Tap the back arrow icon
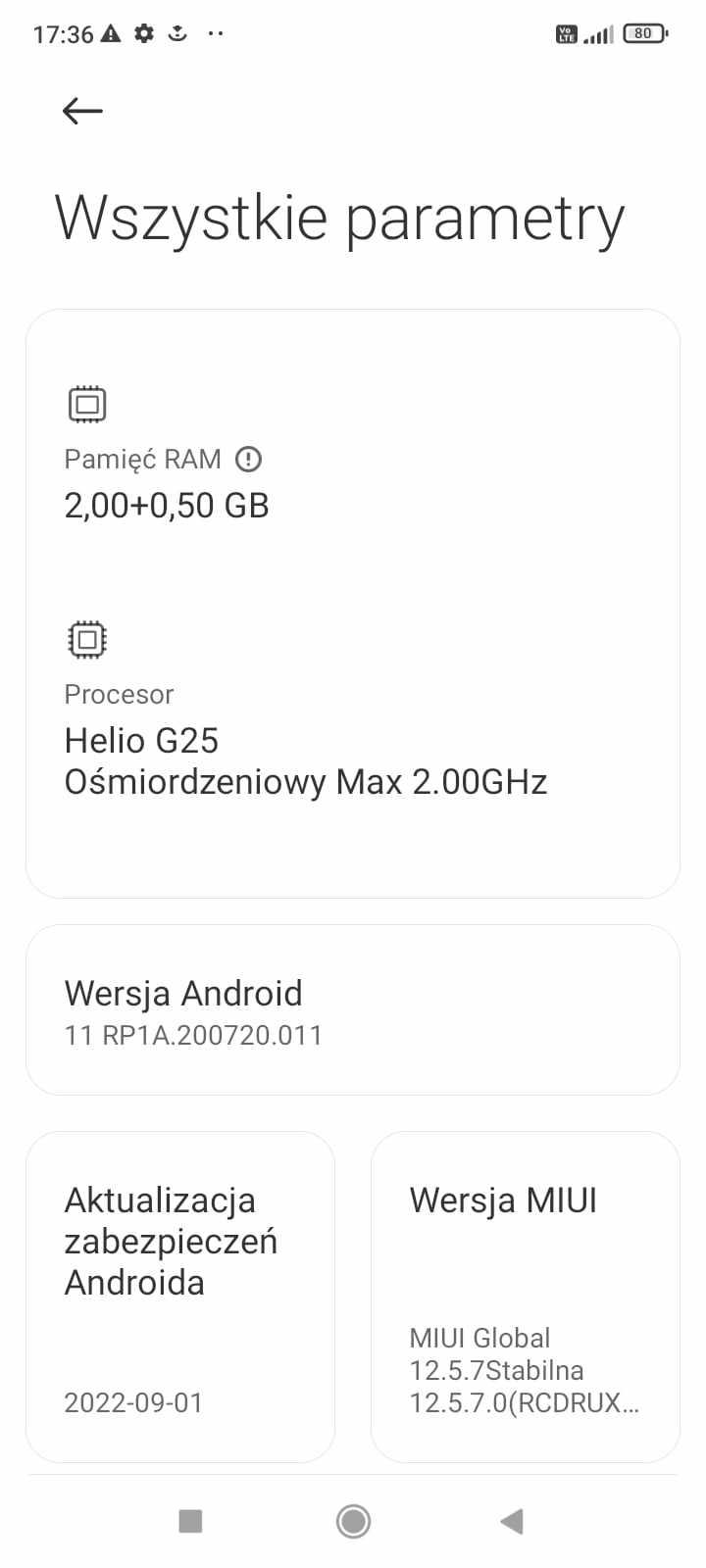 coord(82,111)
